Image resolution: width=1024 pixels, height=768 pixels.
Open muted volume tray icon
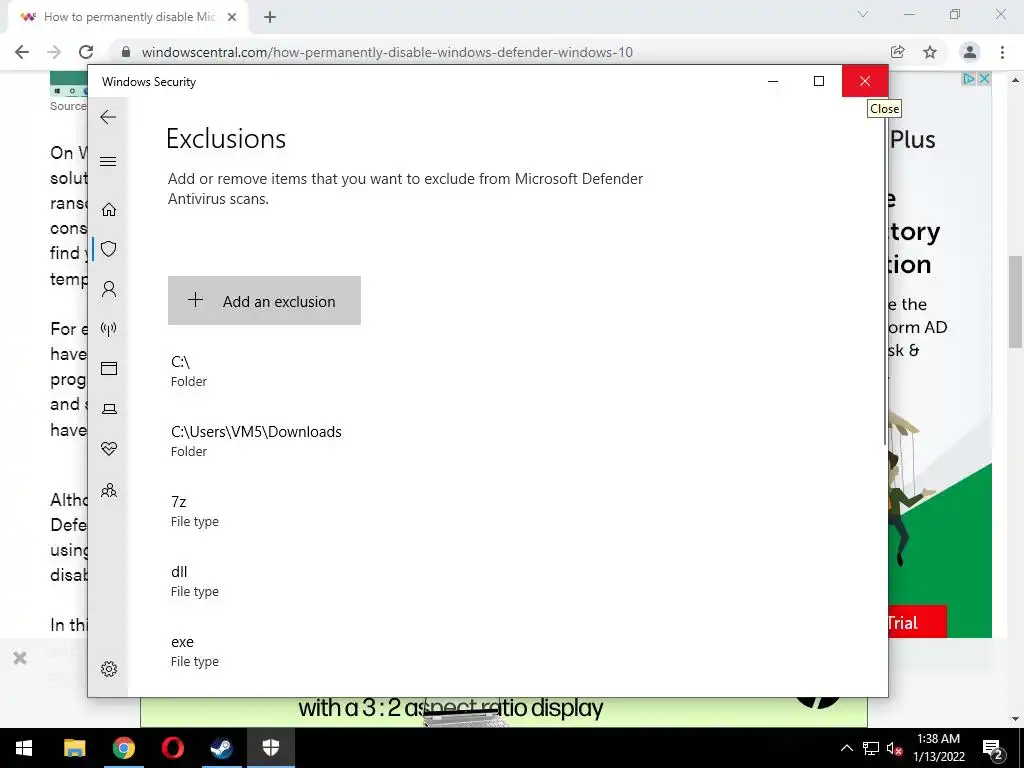pyautogui.click(x=895, y=748)
